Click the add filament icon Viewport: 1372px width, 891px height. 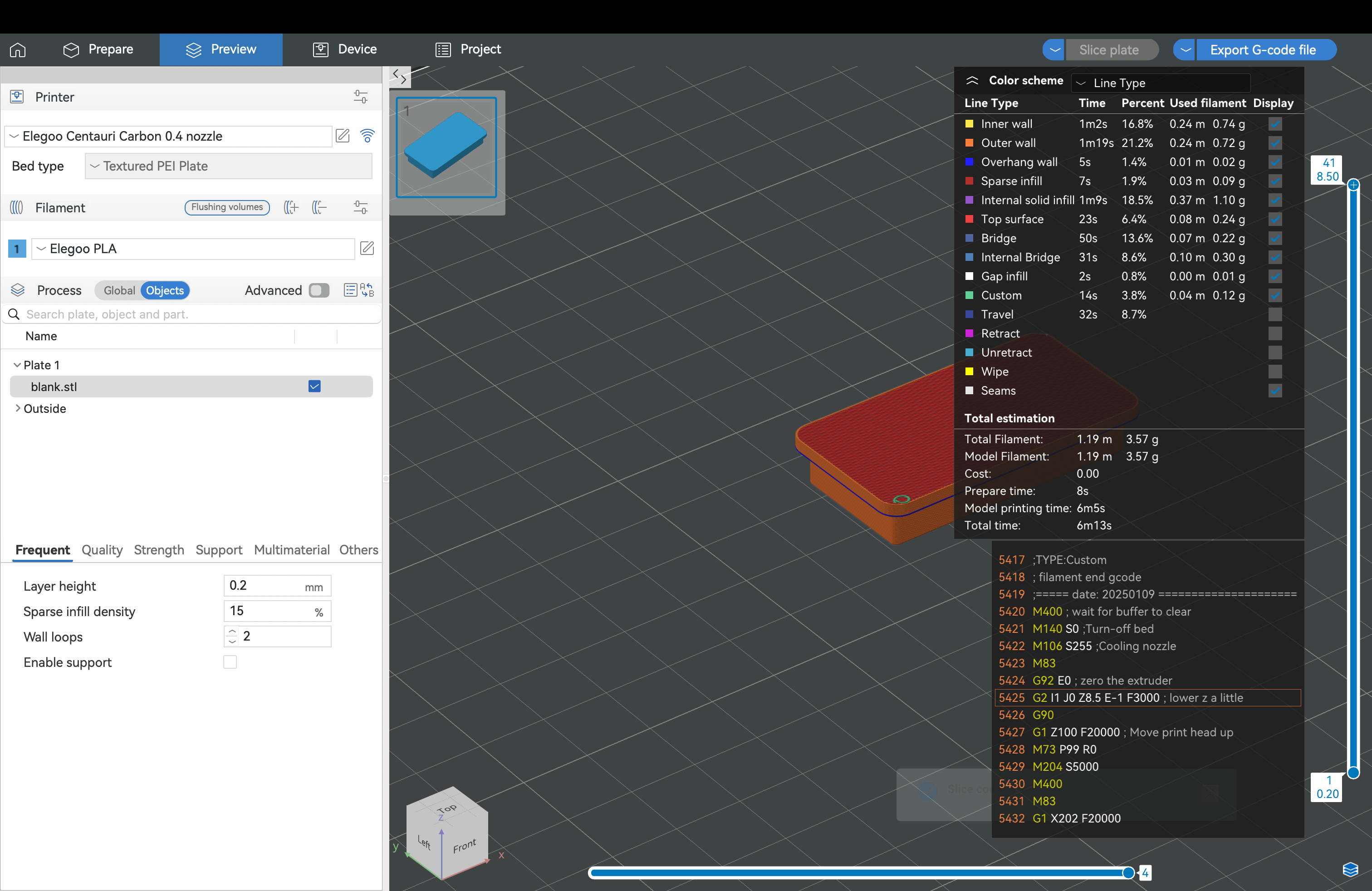[291, 207]
